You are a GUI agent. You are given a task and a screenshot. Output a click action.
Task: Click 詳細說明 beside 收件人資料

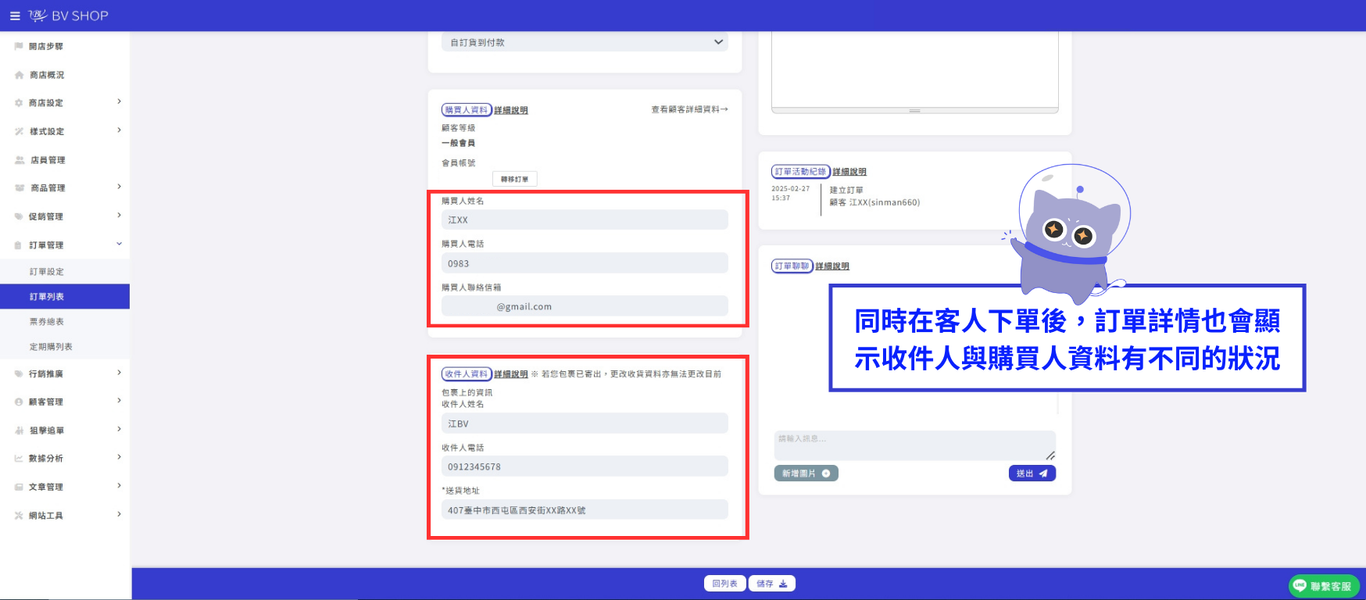511,374
